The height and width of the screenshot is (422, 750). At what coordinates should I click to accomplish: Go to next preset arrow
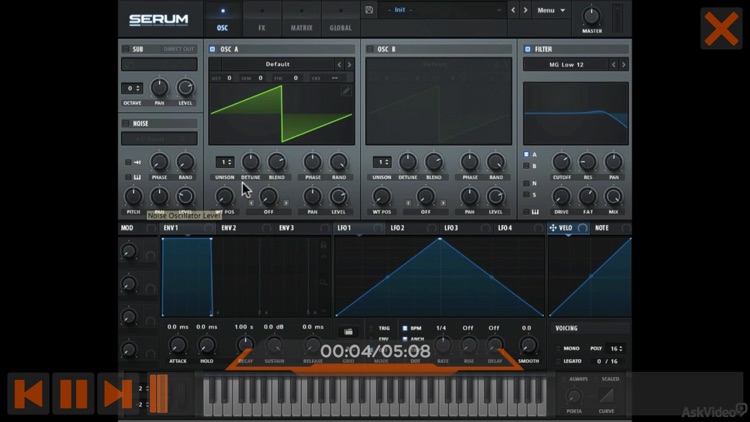pyautogui.click(x=525, y=10)
